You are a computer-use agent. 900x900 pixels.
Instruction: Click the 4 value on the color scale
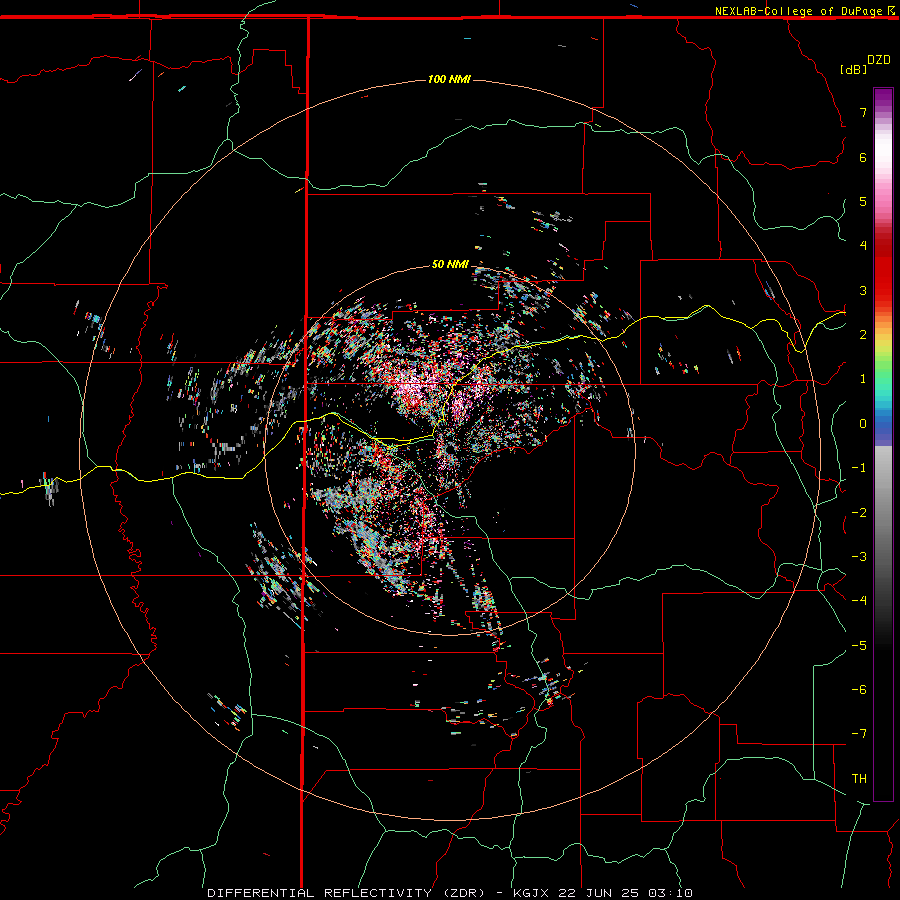(x=863, y=246)
